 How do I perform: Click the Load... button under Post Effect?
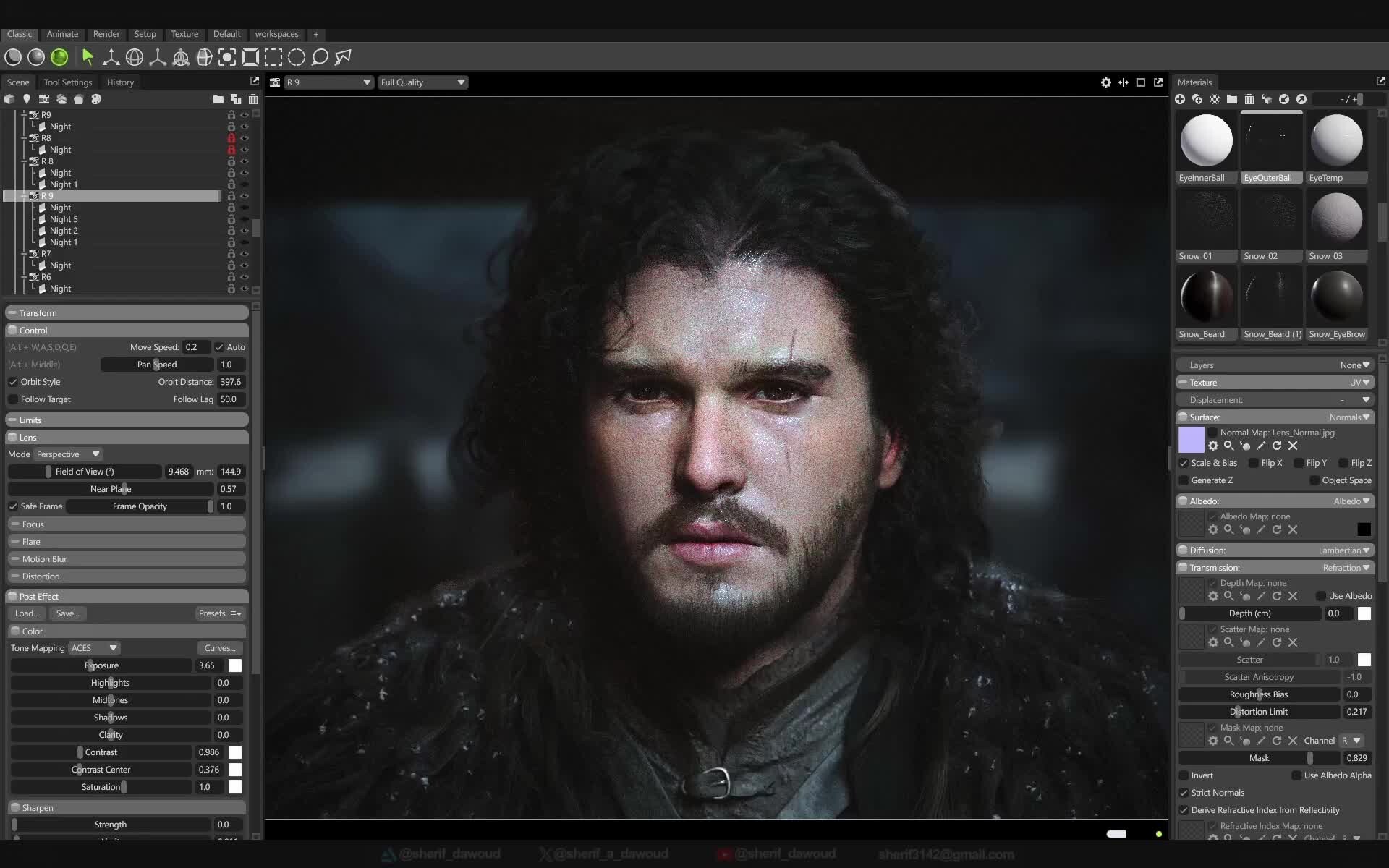point(27,613)
